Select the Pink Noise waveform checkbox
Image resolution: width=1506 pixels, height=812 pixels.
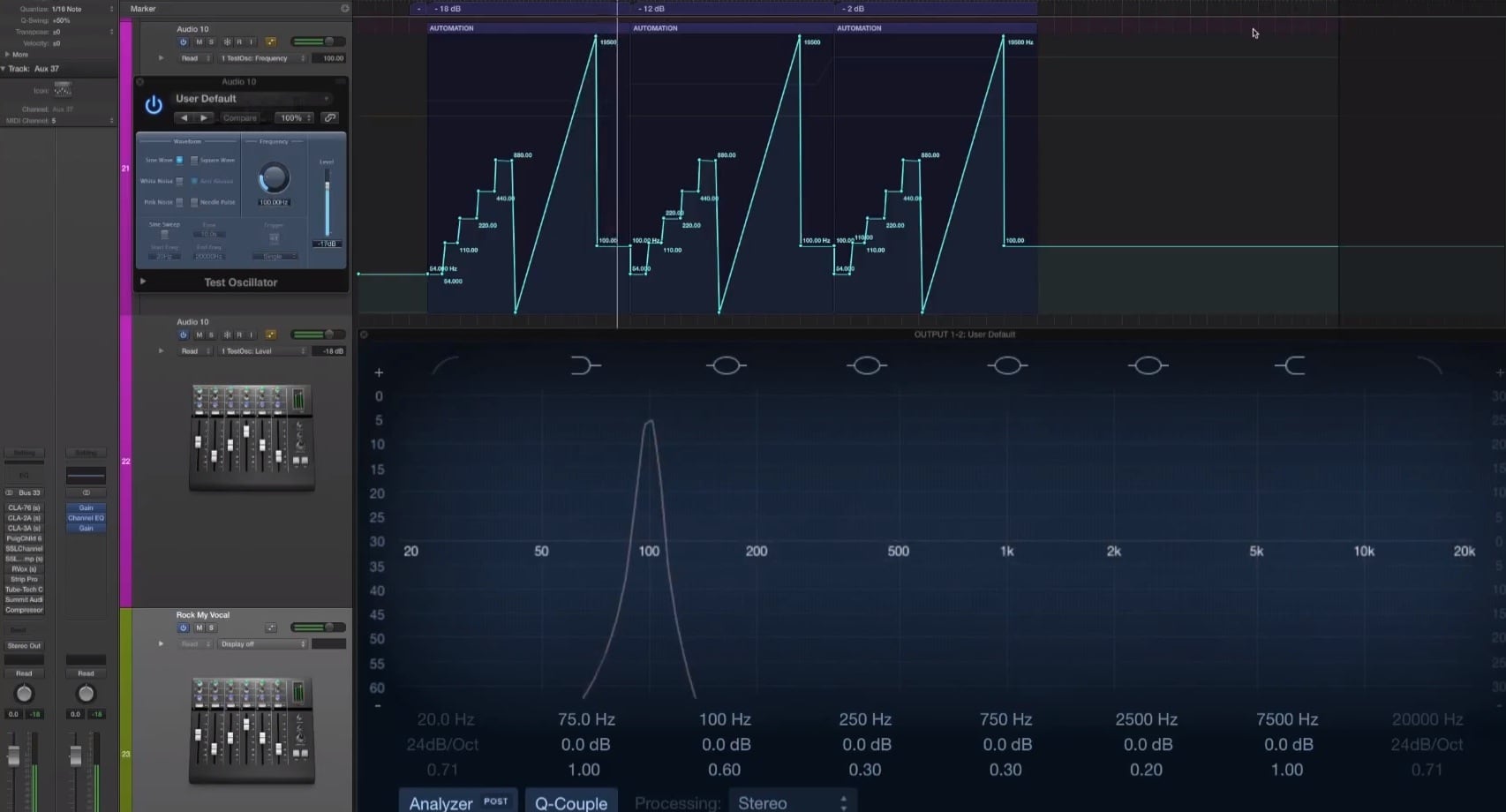point(179,202)
